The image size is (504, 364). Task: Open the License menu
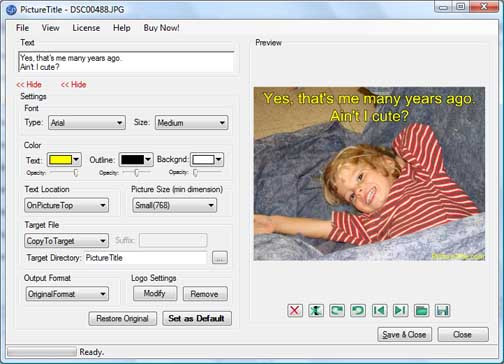86,28
